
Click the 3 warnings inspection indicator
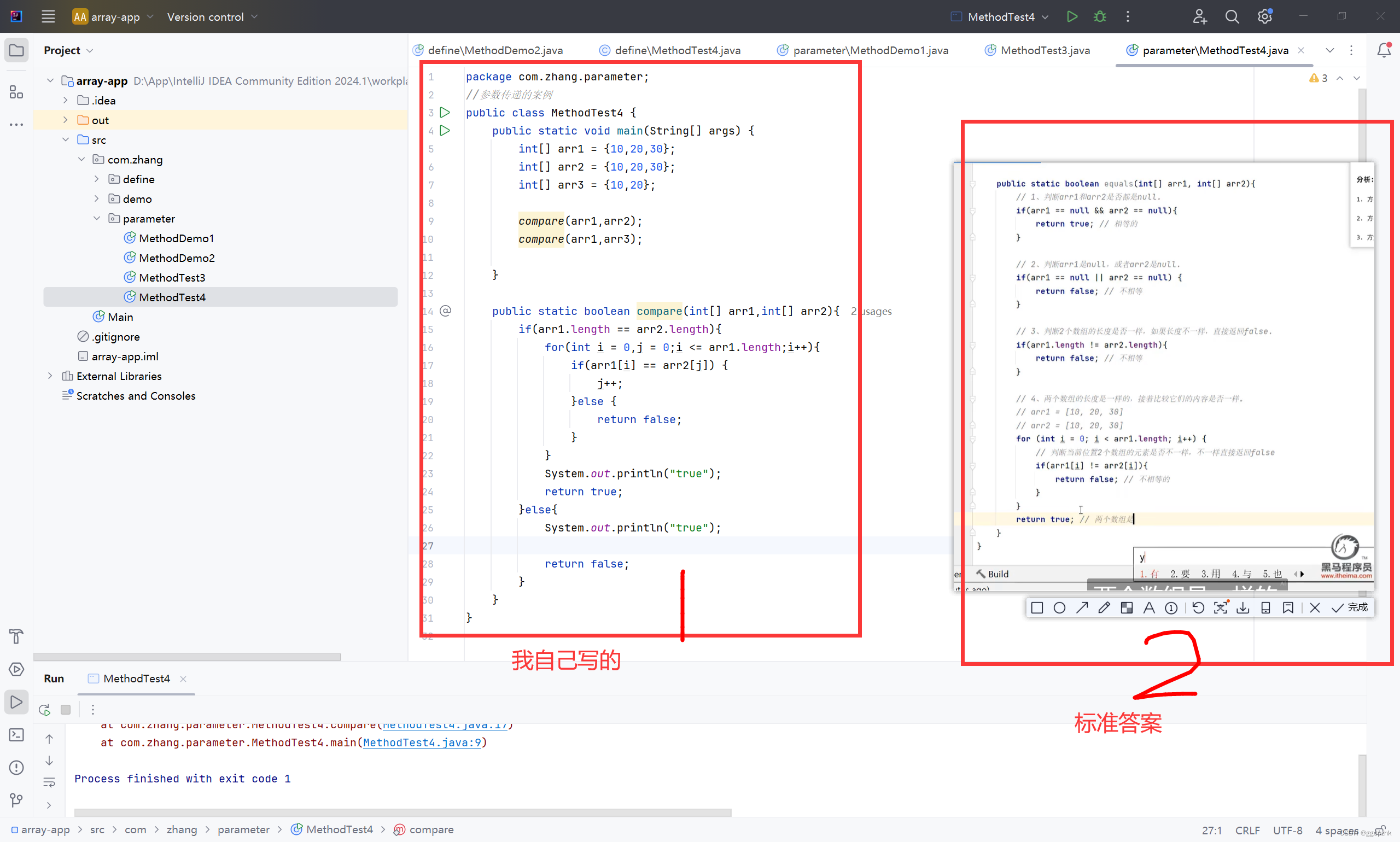pos(1318,78)
